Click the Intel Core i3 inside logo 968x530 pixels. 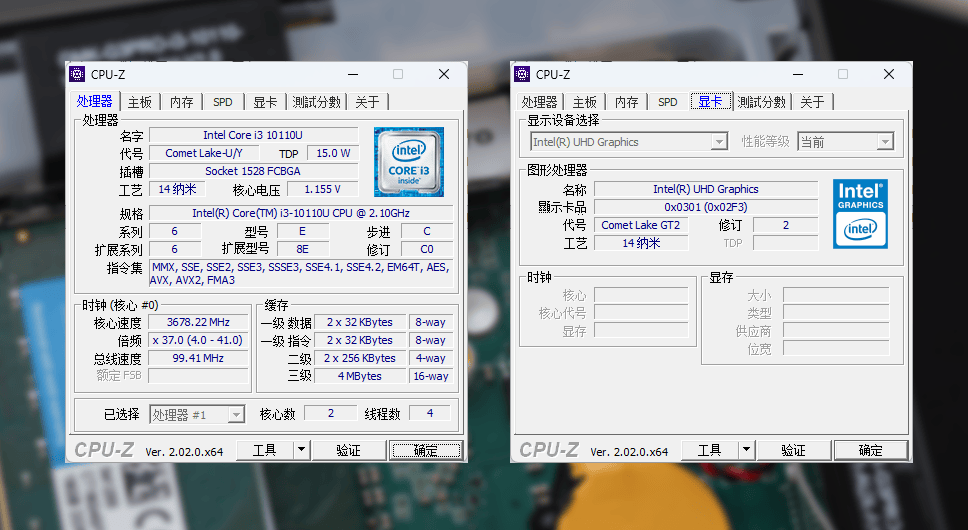(x=409, y=162)
